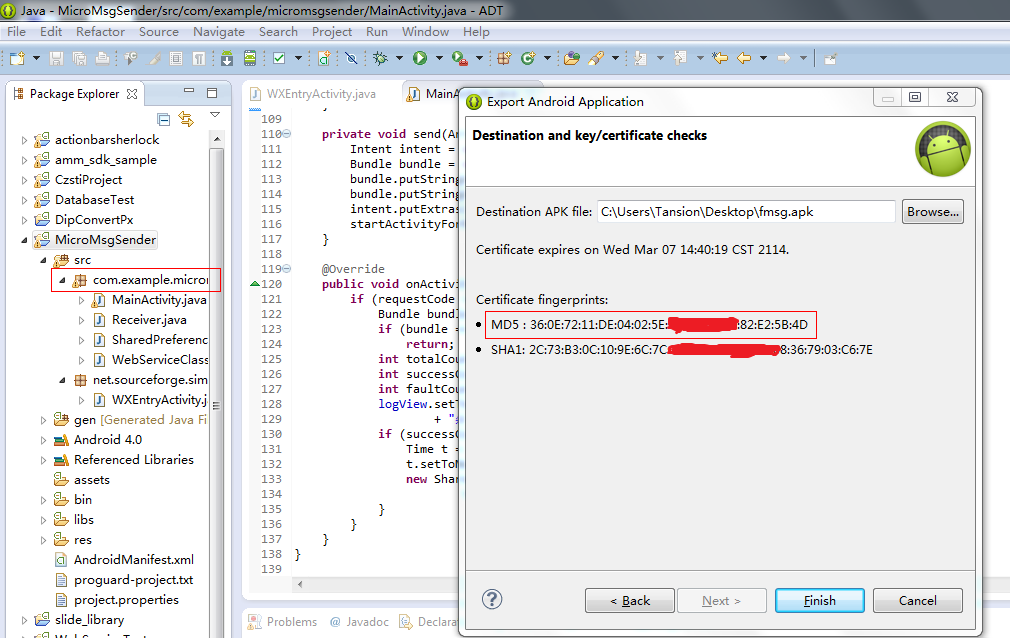
Task: Expand the DatabaseTest project node
Action: coord(25,200)
